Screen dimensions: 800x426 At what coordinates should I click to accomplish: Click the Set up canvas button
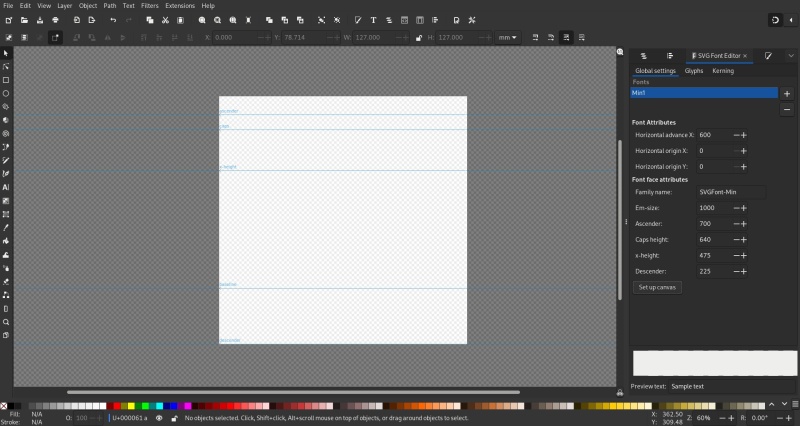(x=657, y=287)
